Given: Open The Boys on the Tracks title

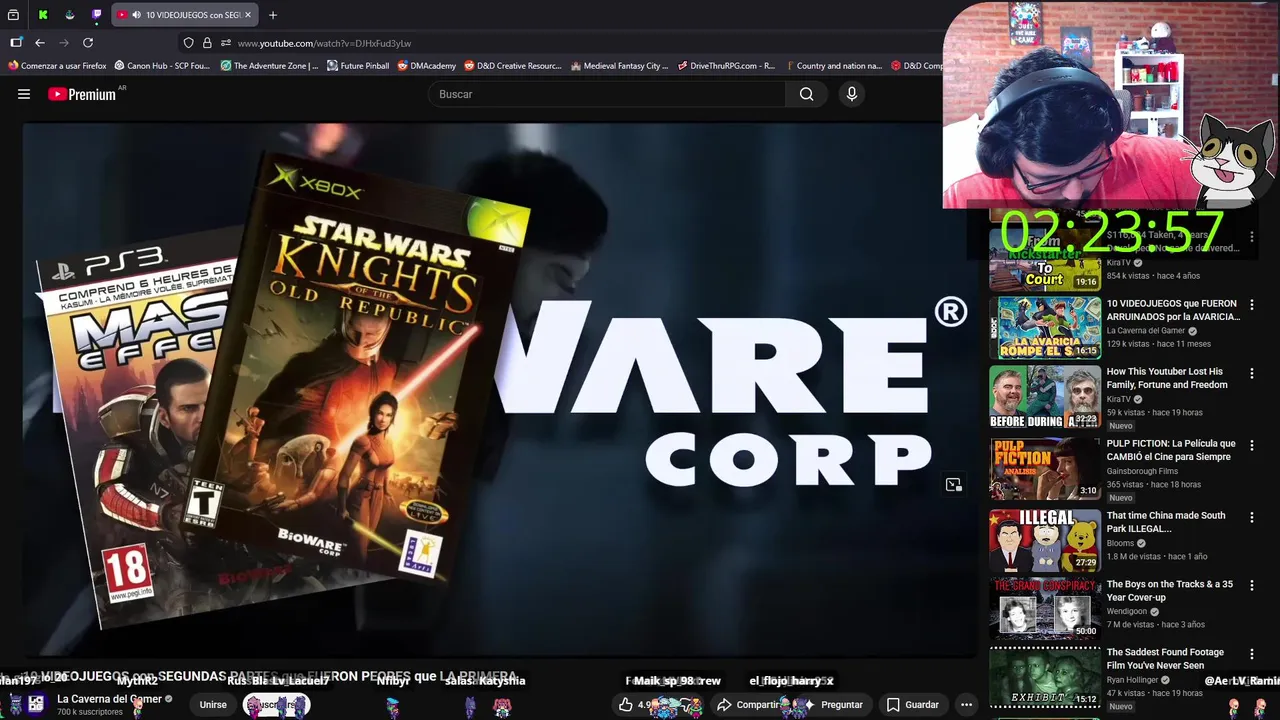Looking at the screenshot, I should 1169,591.
